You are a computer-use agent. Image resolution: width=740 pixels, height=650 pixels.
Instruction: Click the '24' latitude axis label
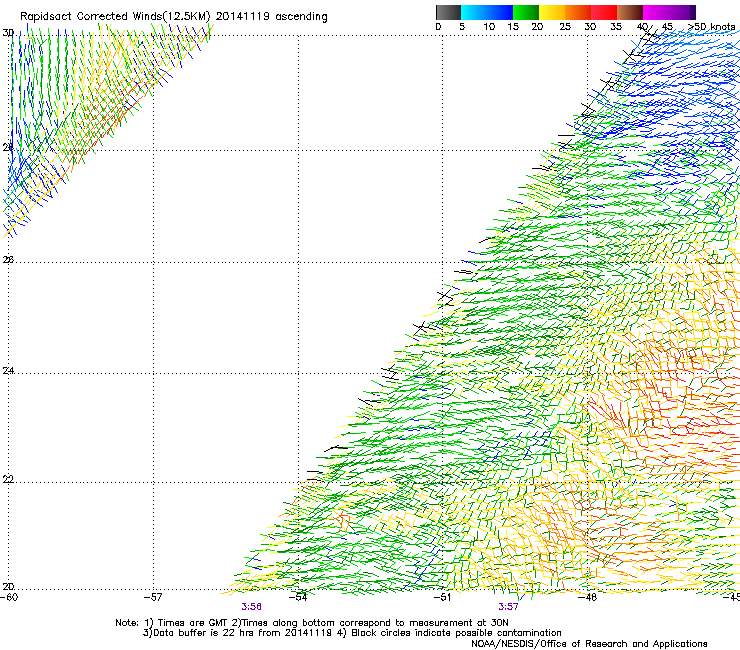pyautogui.click(x=8, y=371)
